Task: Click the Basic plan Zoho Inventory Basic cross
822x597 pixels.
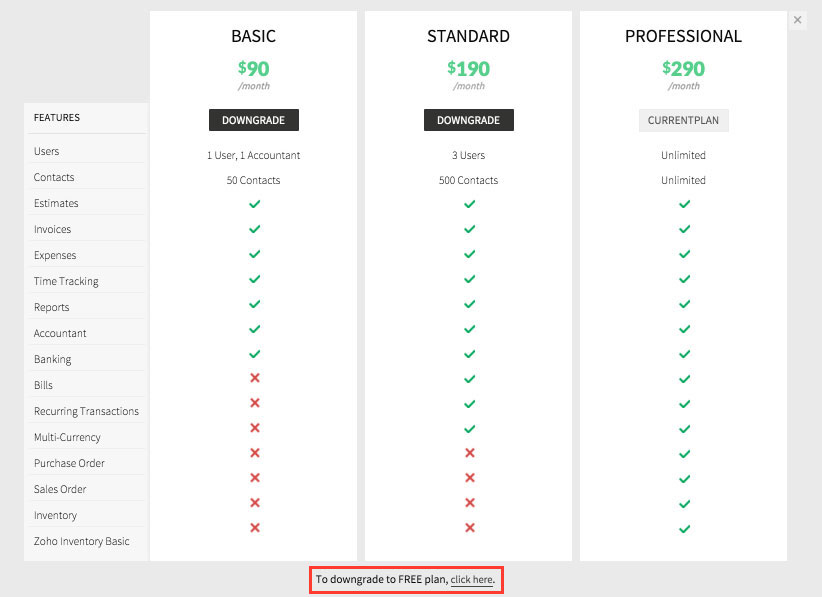Action: coord(255,528)
